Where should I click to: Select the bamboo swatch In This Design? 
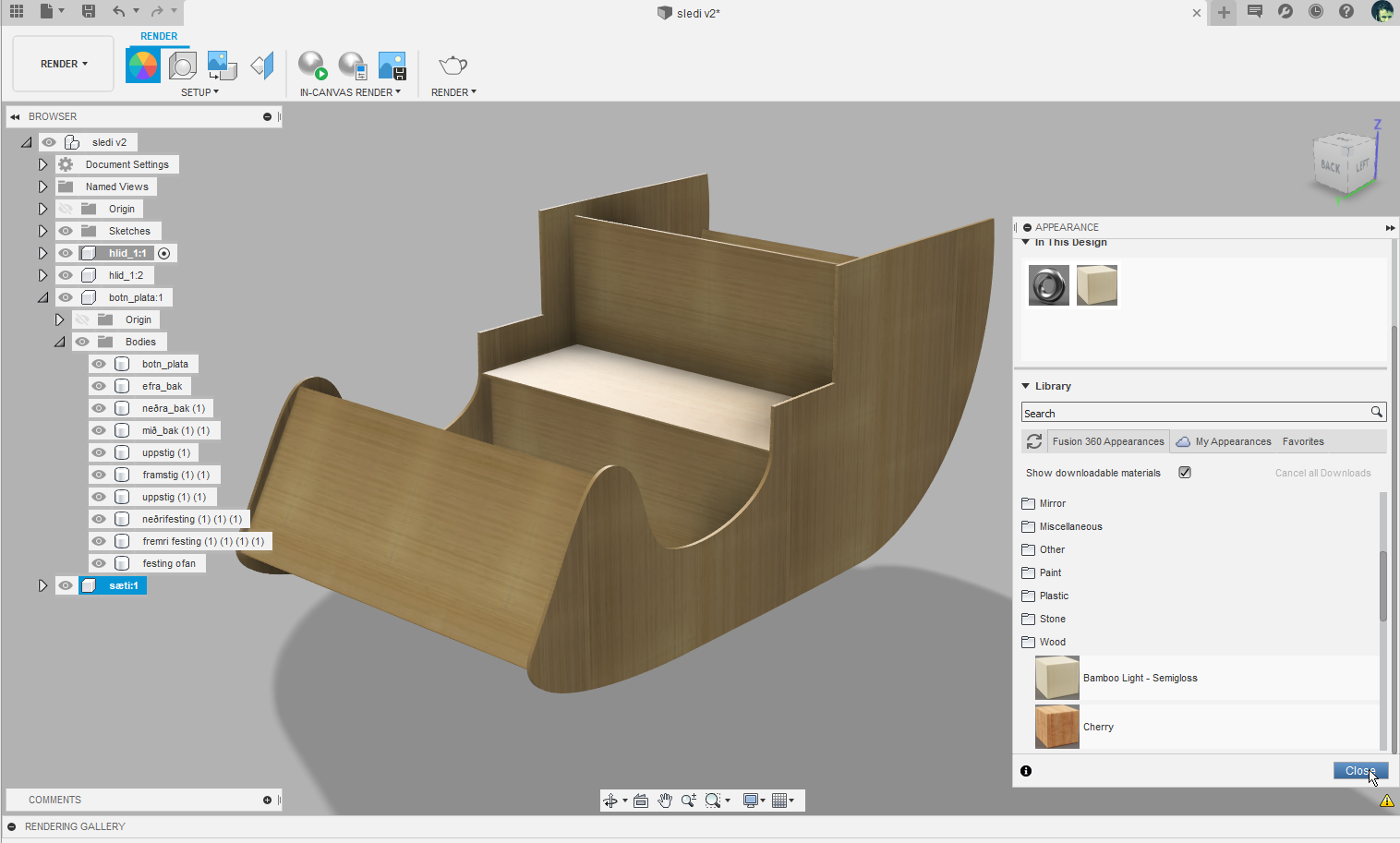coord(1097,285)
